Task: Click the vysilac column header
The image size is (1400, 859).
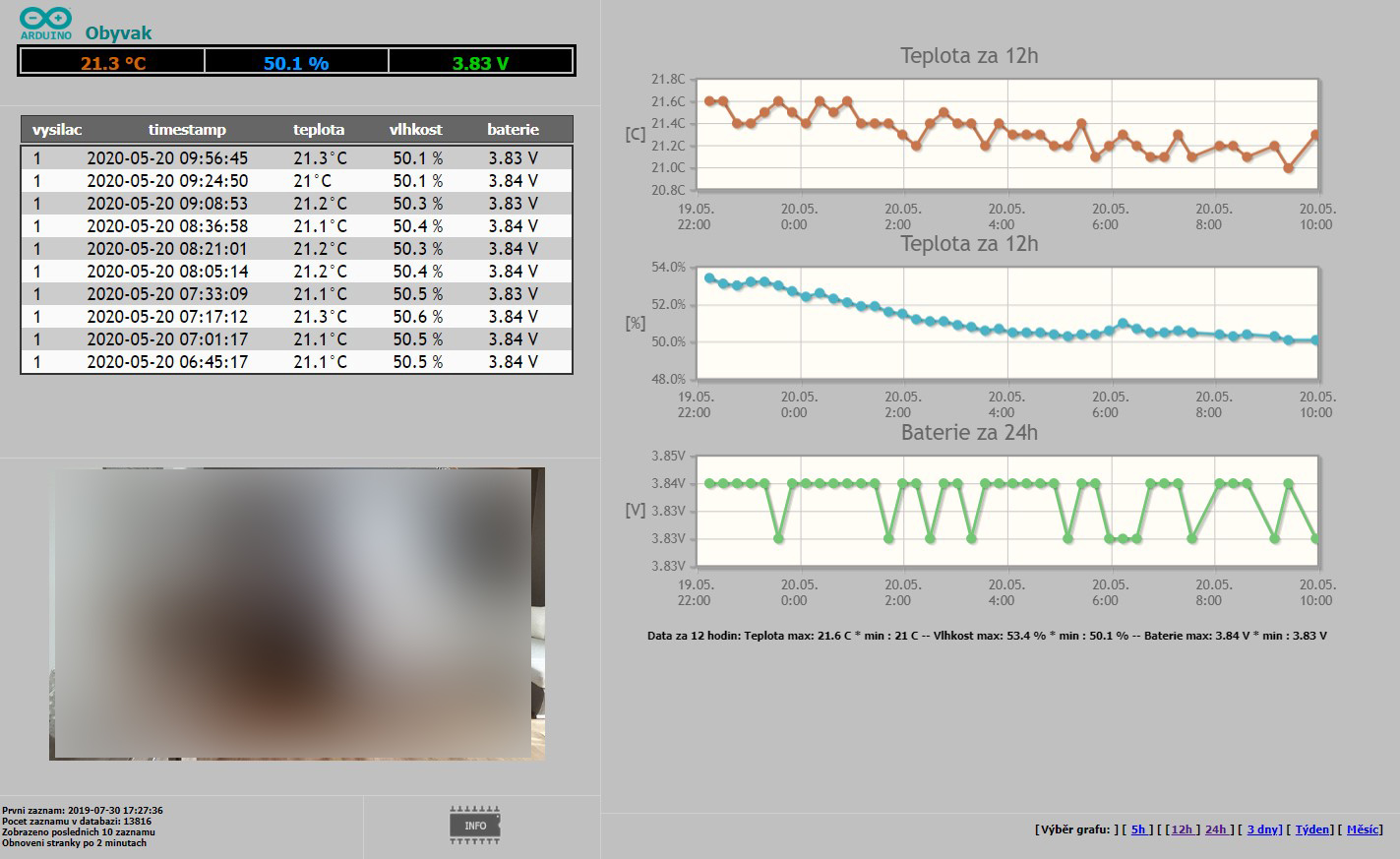Action: tap(57, 130)
